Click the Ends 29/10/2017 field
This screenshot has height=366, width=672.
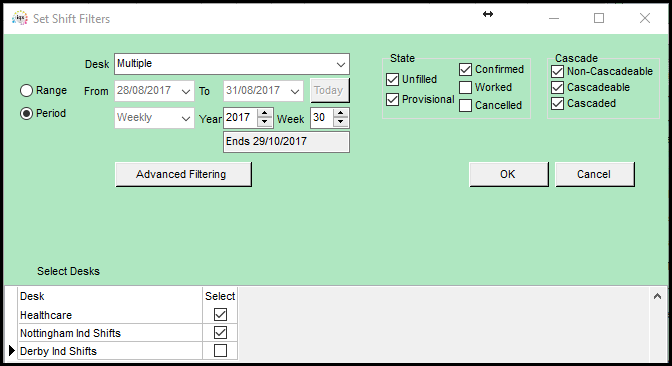click(286, 142)
